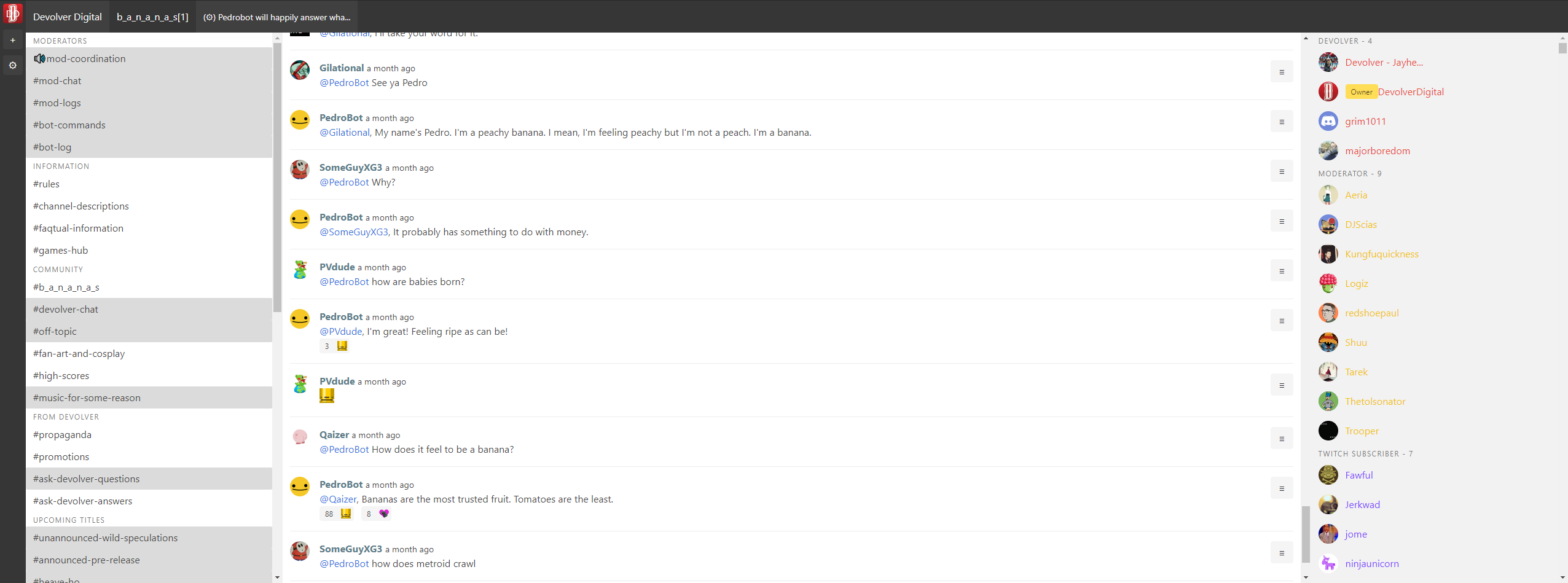Click Qaizer's pink avatar
The height and width of the screenshot is (583, 1568).
click(300, 437)
